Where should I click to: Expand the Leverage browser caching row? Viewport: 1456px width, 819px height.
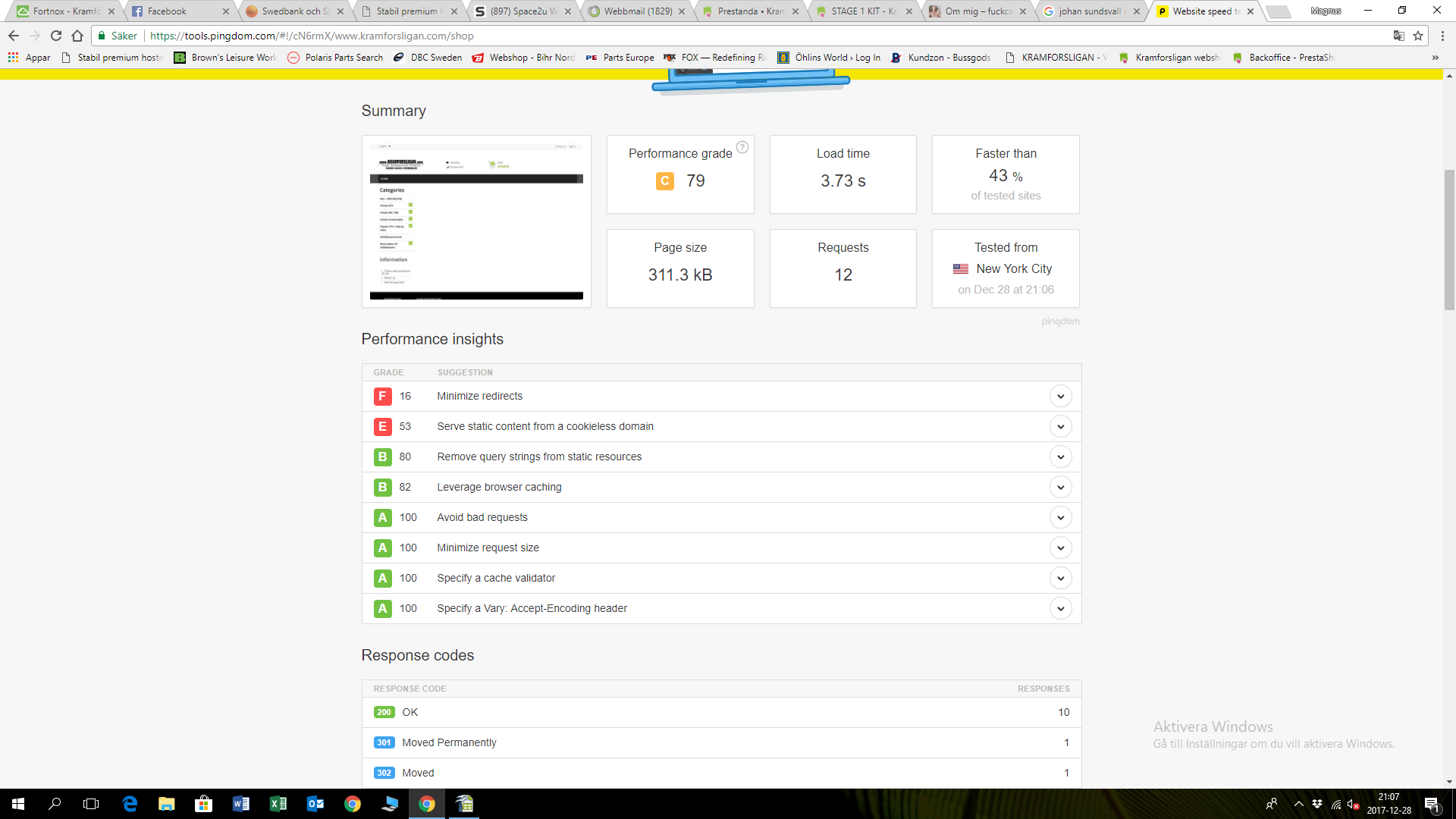click(1060, 487)
